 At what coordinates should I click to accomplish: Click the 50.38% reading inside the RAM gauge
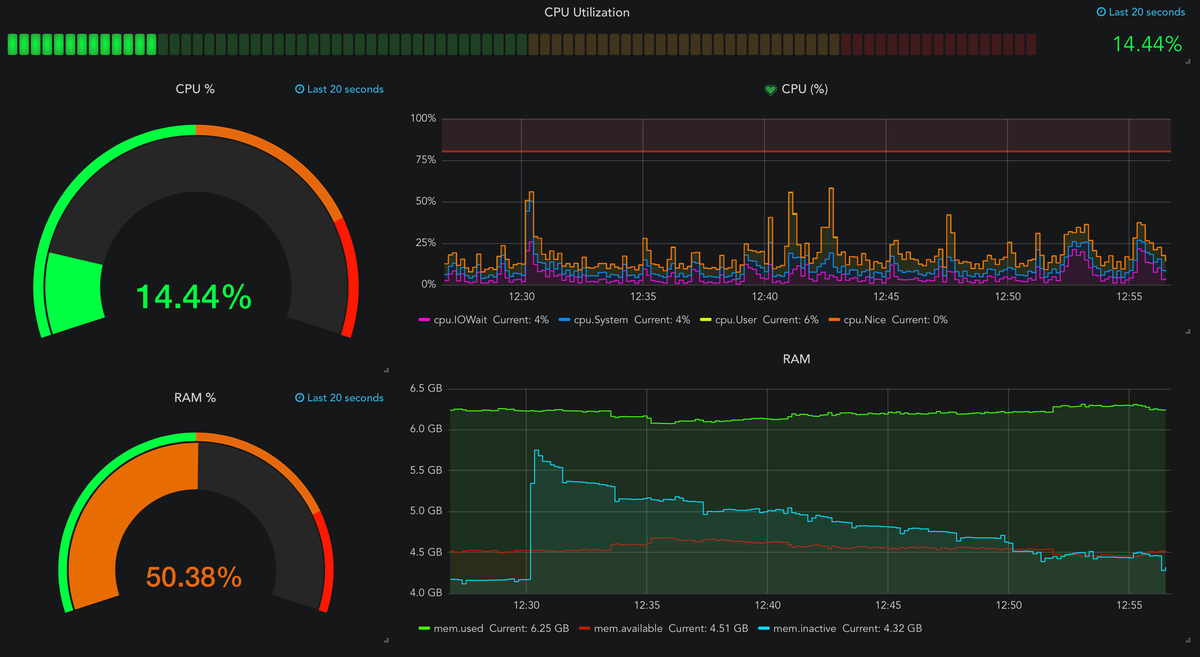pyautogui.click(x=194, y=576)
